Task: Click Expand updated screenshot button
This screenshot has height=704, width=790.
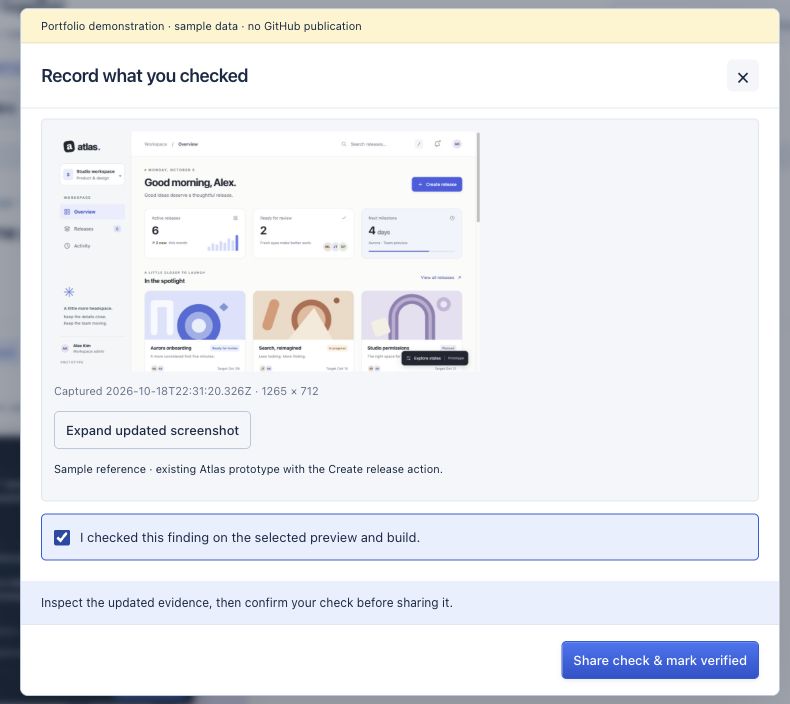Action: pyautogui.click(x=152, y=430)
